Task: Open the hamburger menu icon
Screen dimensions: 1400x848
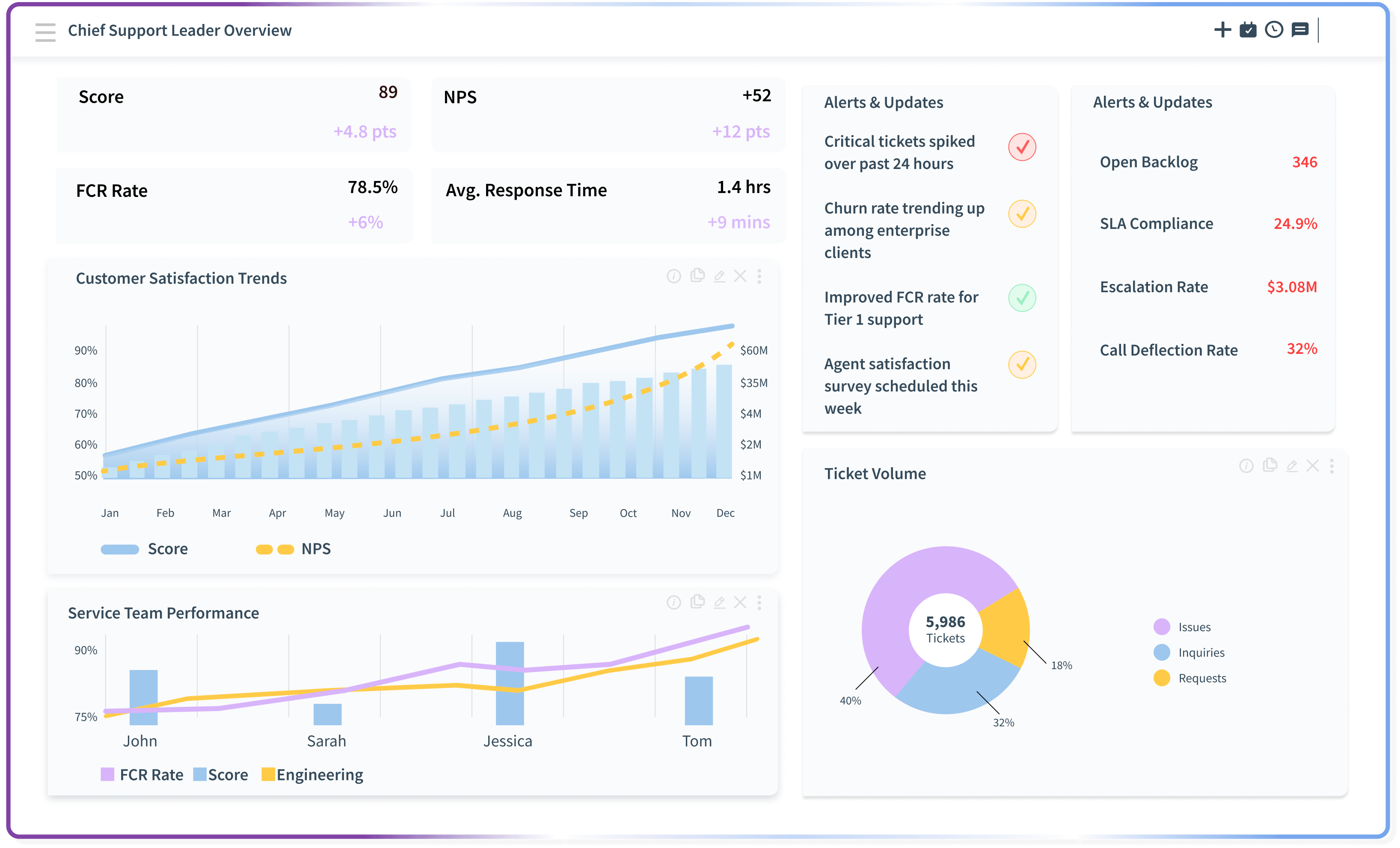Action: pos(45,32)
